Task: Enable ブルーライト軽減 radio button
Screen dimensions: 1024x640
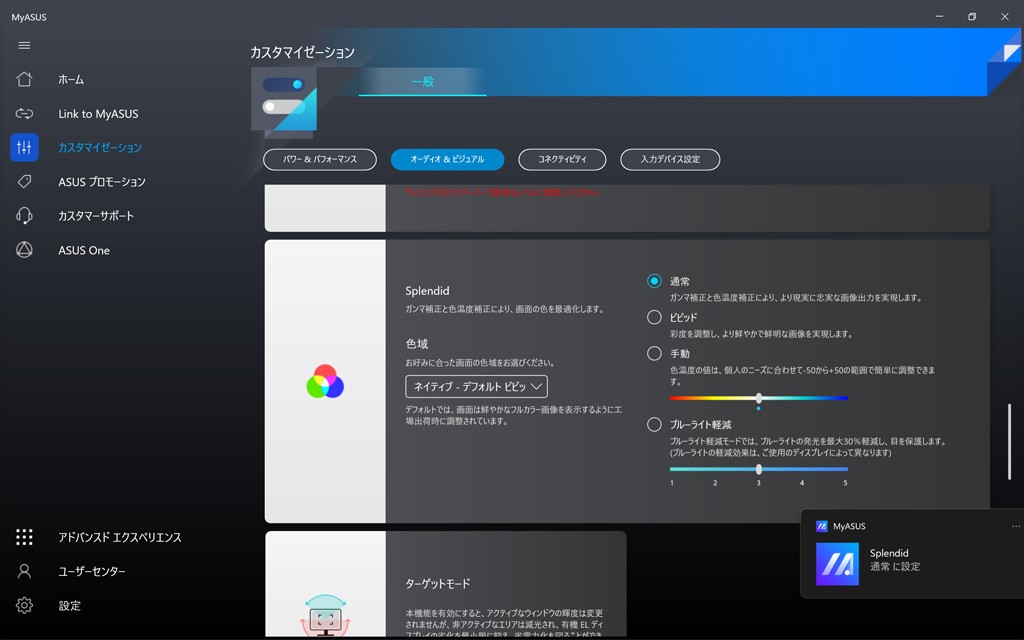Action: 654,424
